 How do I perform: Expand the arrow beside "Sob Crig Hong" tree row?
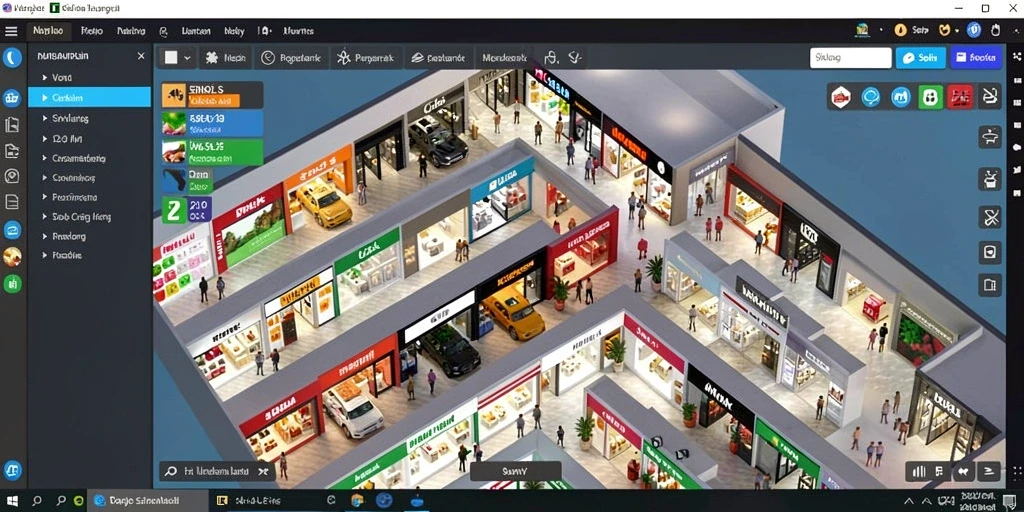[x=44, y=217]
